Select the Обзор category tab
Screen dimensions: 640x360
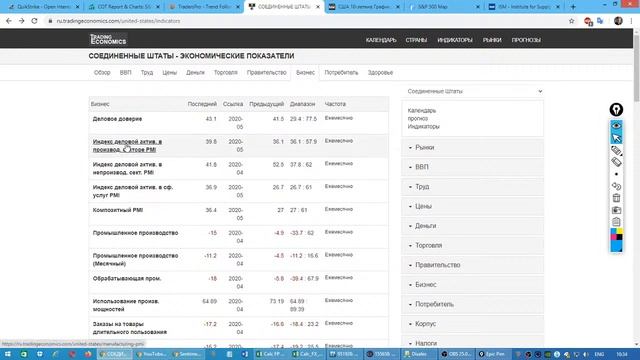tap(102, 73)
